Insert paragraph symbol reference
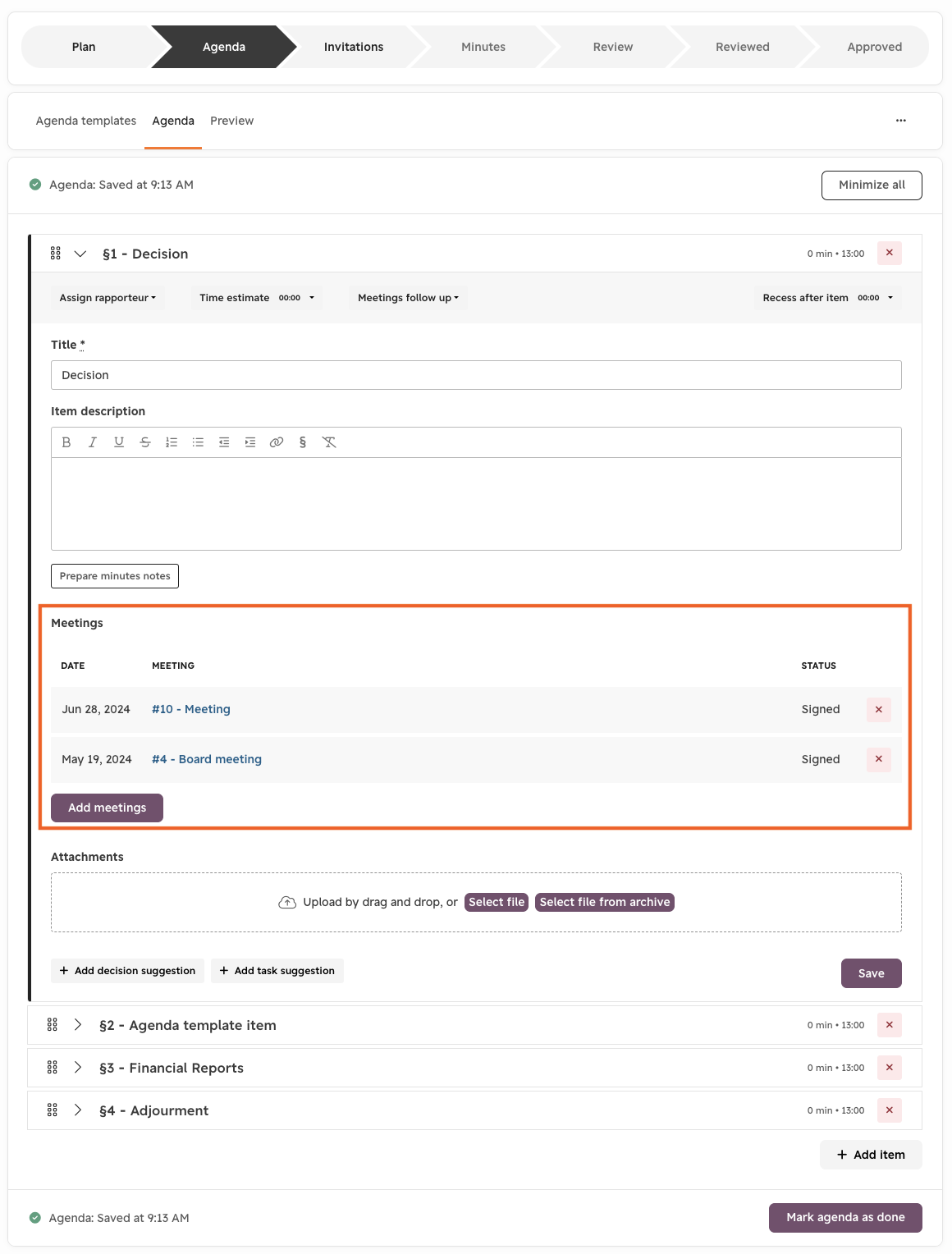 coord(303,442)
